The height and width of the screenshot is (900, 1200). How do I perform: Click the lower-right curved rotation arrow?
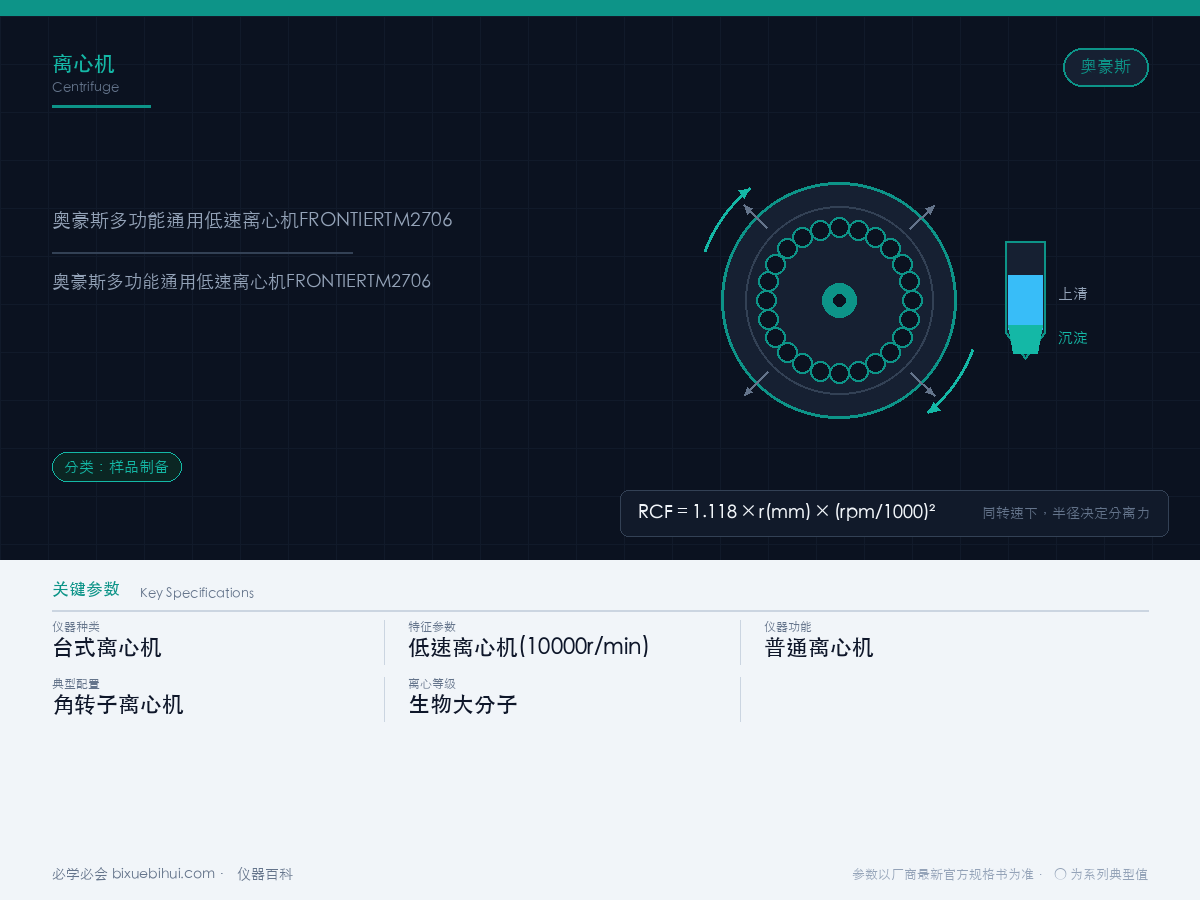point(951,381)
